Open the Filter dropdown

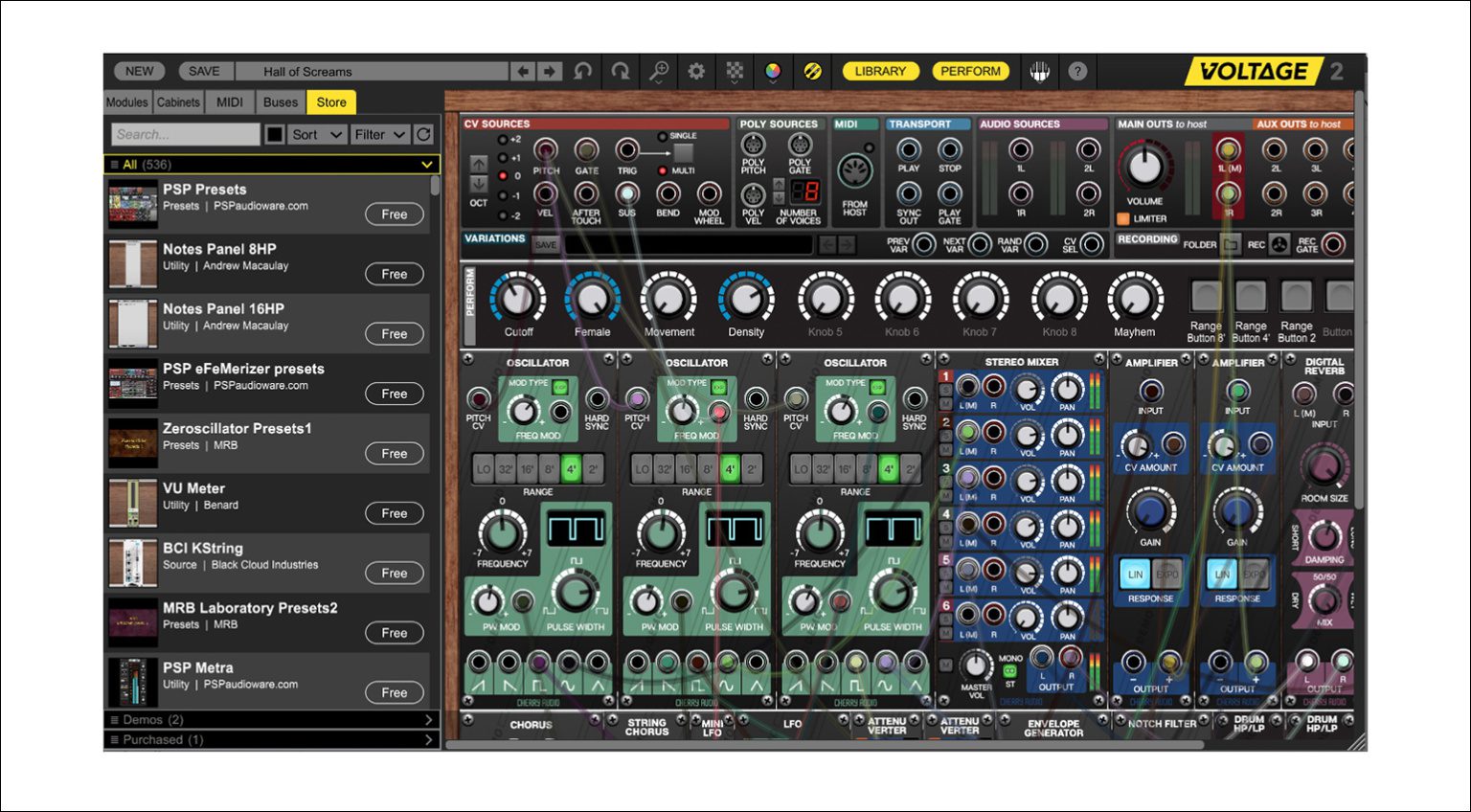(379, 134)
